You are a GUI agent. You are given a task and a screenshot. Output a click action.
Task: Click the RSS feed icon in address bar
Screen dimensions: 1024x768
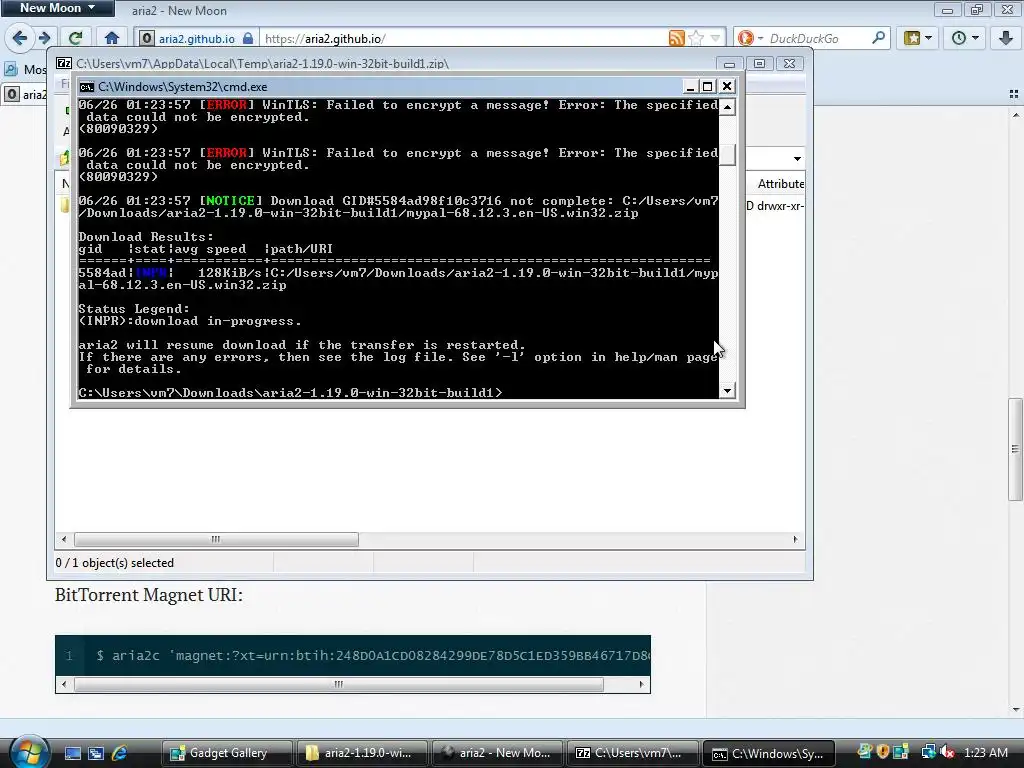tap(677, 38)
